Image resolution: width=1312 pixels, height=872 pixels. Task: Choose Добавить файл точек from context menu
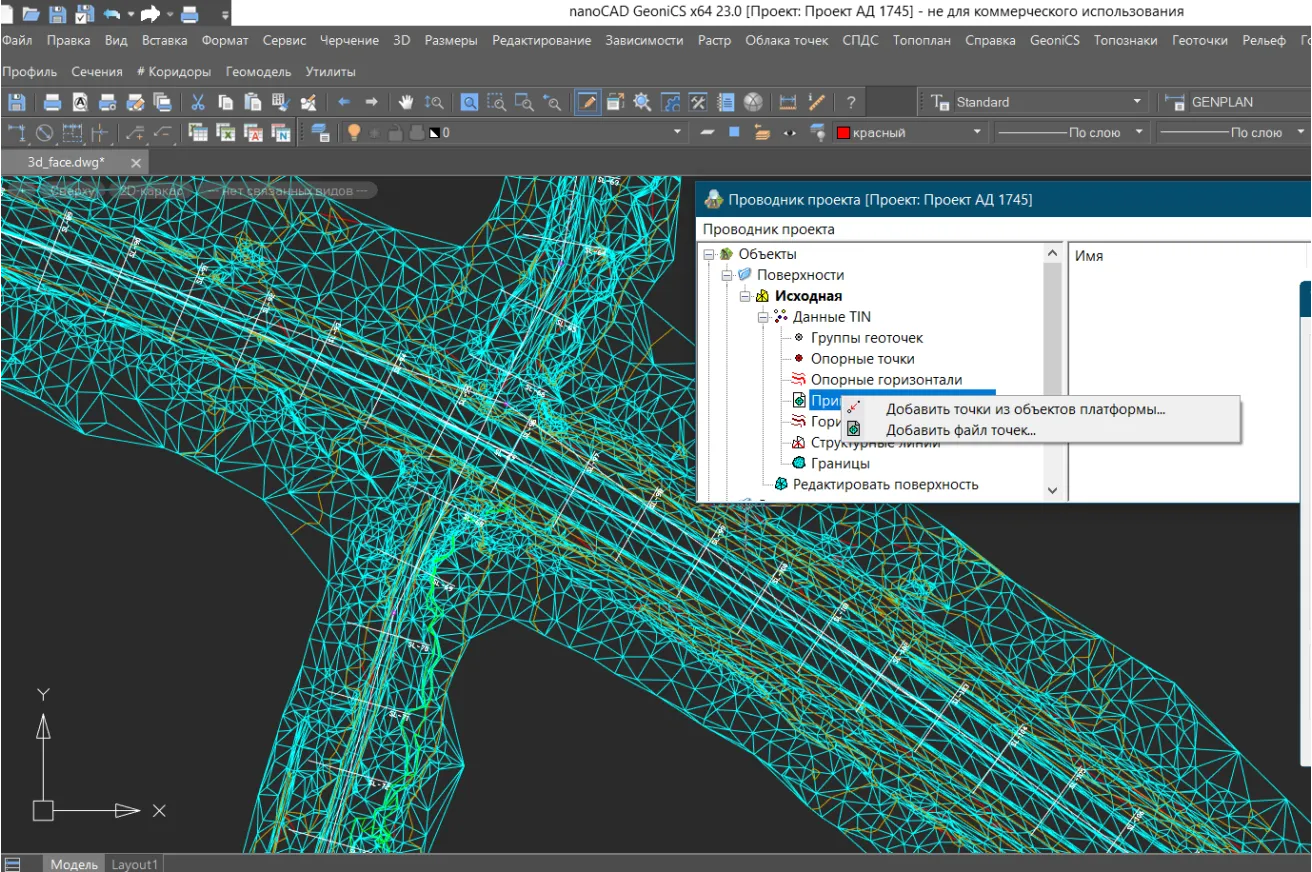click(960, 430)
